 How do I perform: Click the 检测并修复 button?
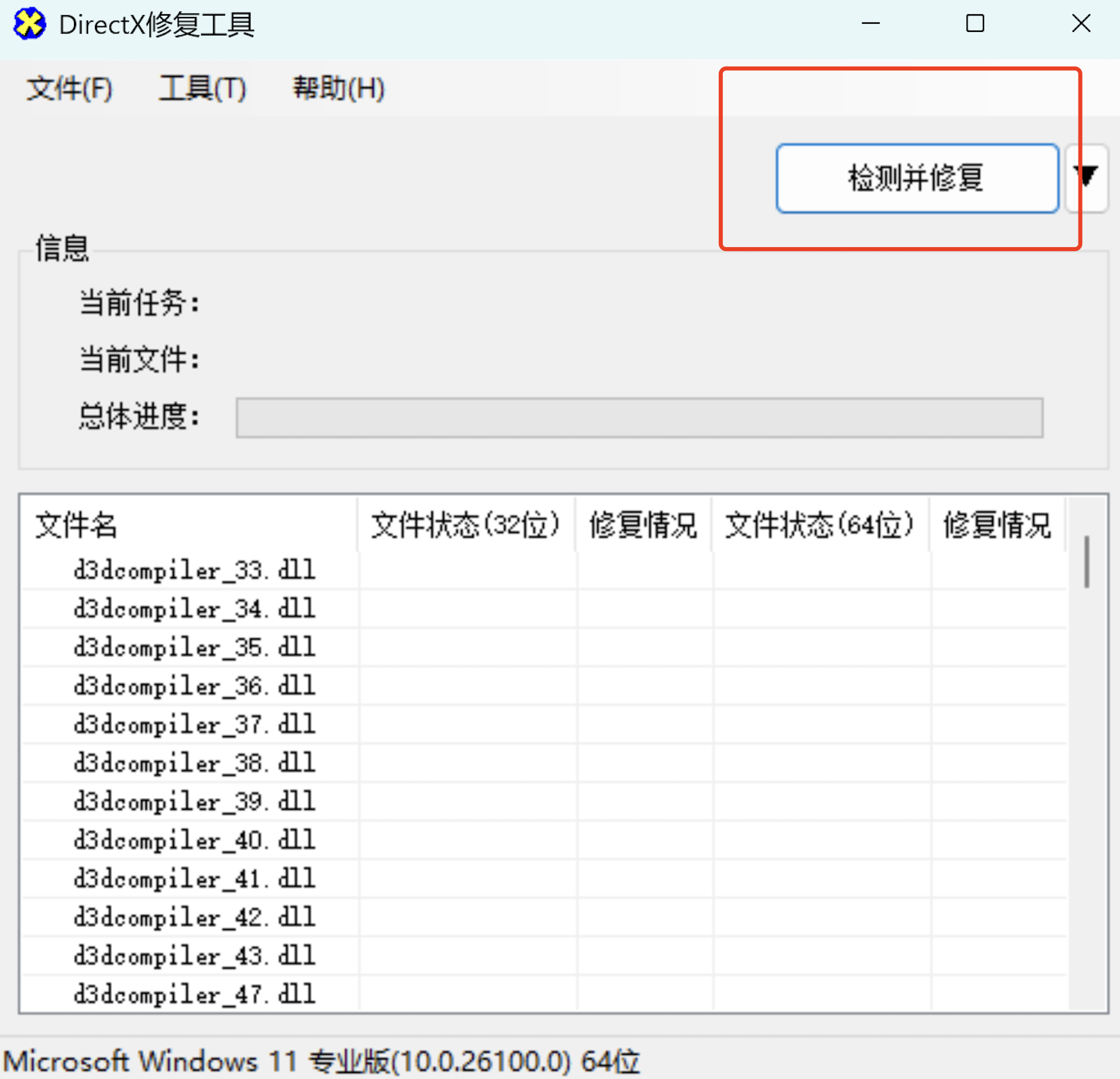[916, 178]
